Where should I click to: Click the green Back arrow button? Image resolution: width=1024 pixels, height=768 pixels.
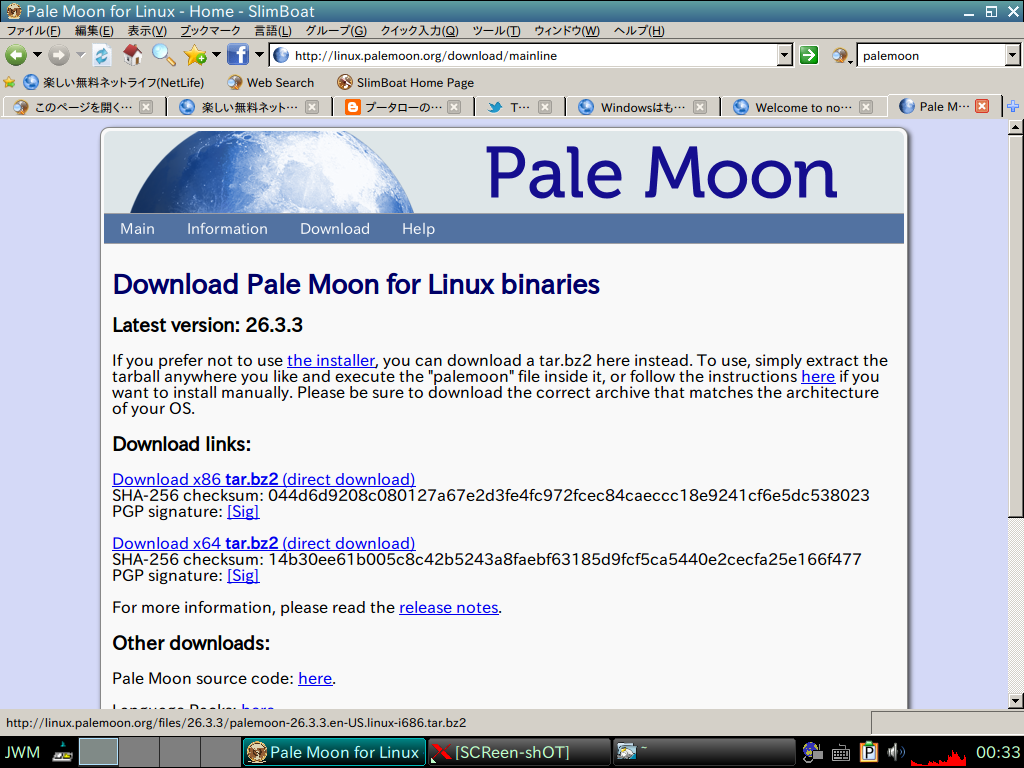click(x=16, y=56)
